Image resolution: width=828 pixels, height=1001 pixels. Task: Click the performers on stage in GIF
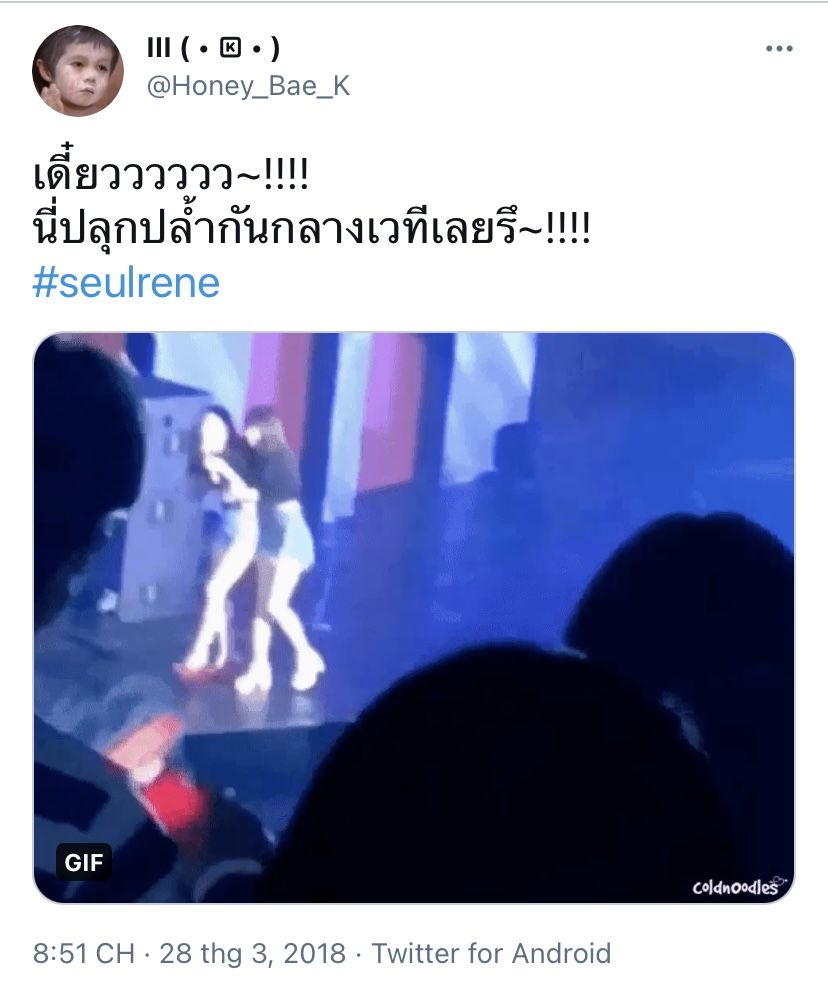(x=252, y=549)
